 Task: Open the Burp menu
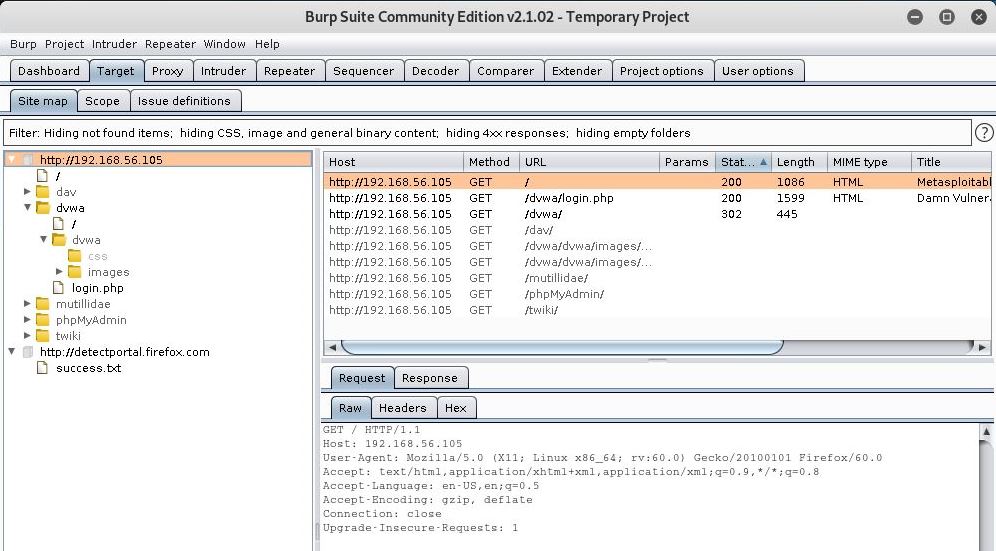coord(23,44)
